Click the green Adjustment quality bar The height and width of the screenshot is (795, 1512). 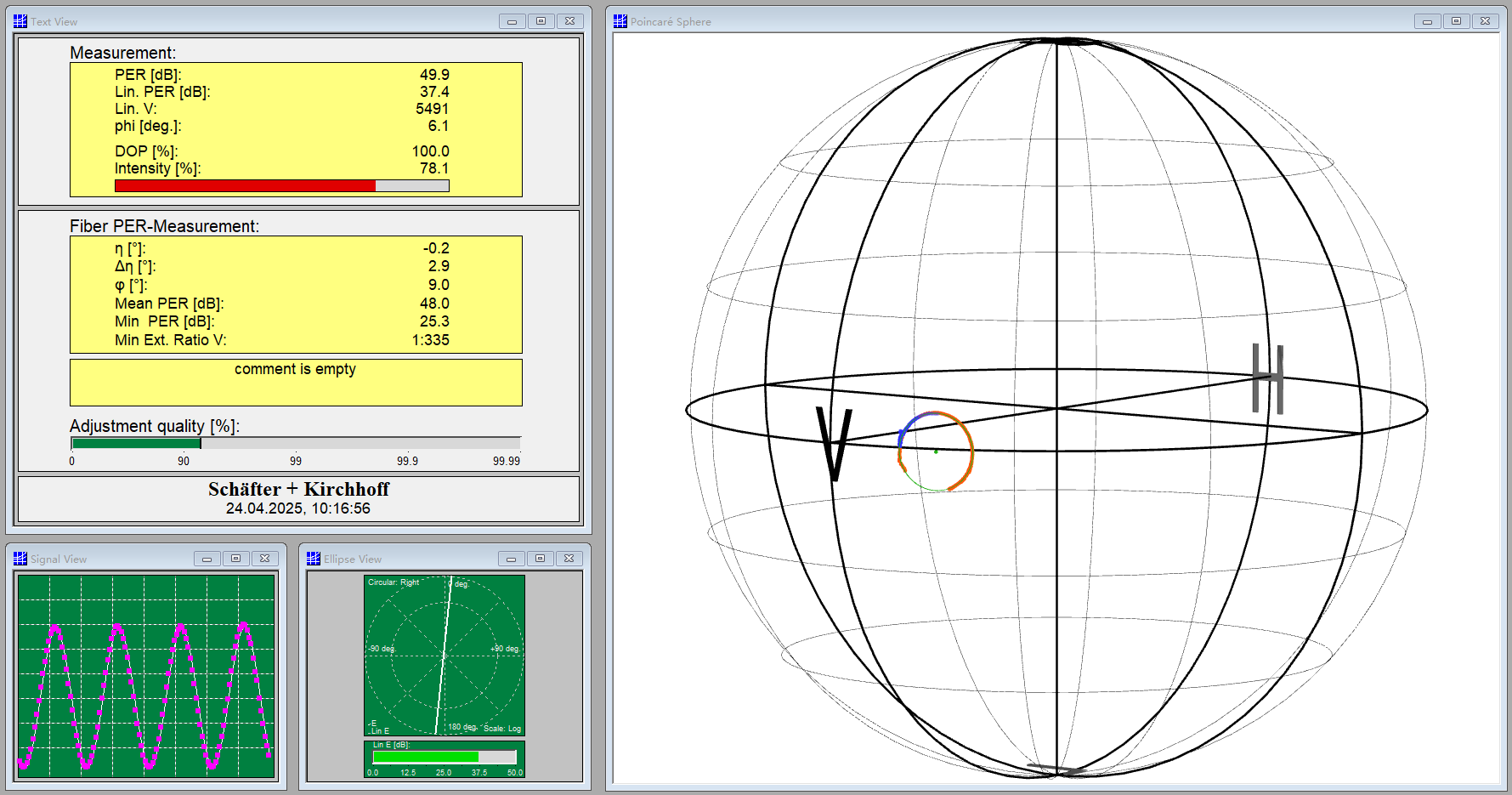136,443
